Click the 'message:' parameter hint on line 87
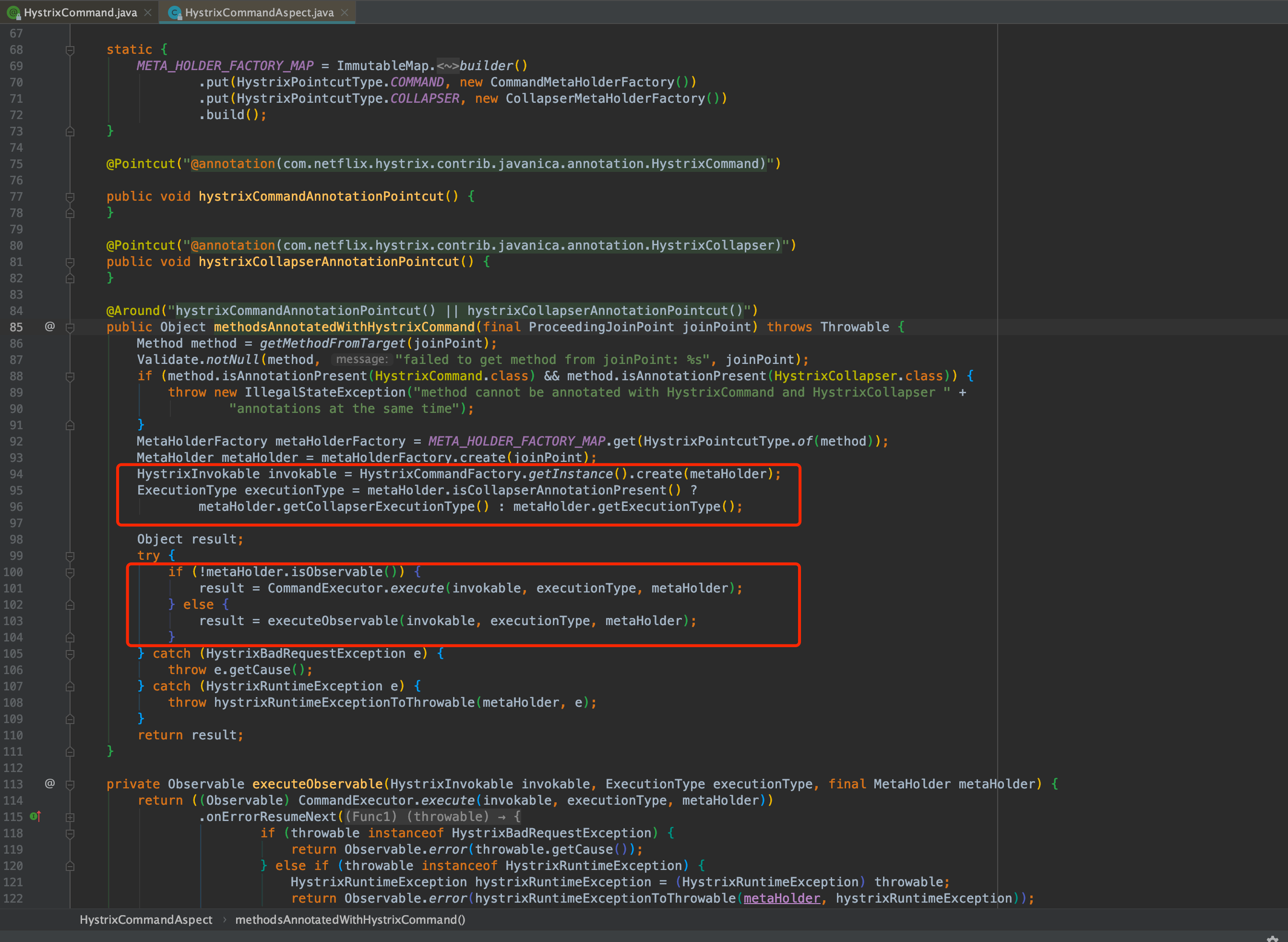 361,359
